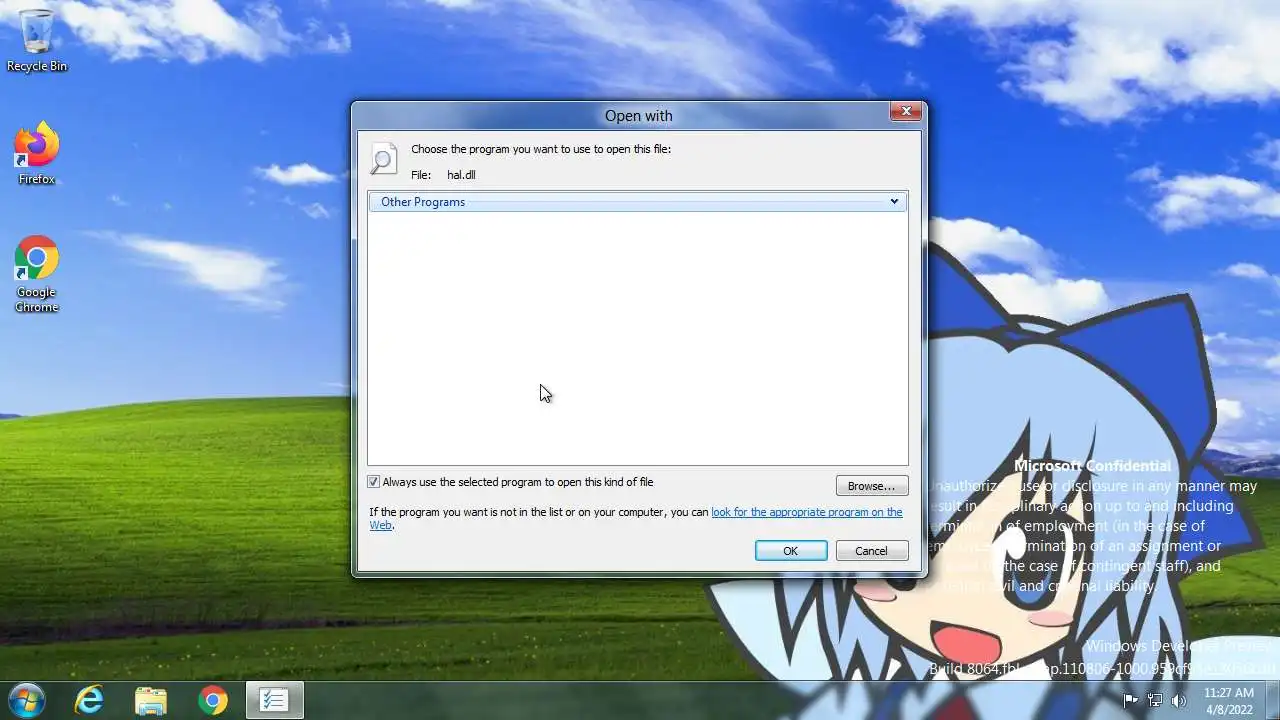The width and height of the screenshot is (1280, 720).
Task: Click the magnifier file icon in dialog
Action: [383, 159]
